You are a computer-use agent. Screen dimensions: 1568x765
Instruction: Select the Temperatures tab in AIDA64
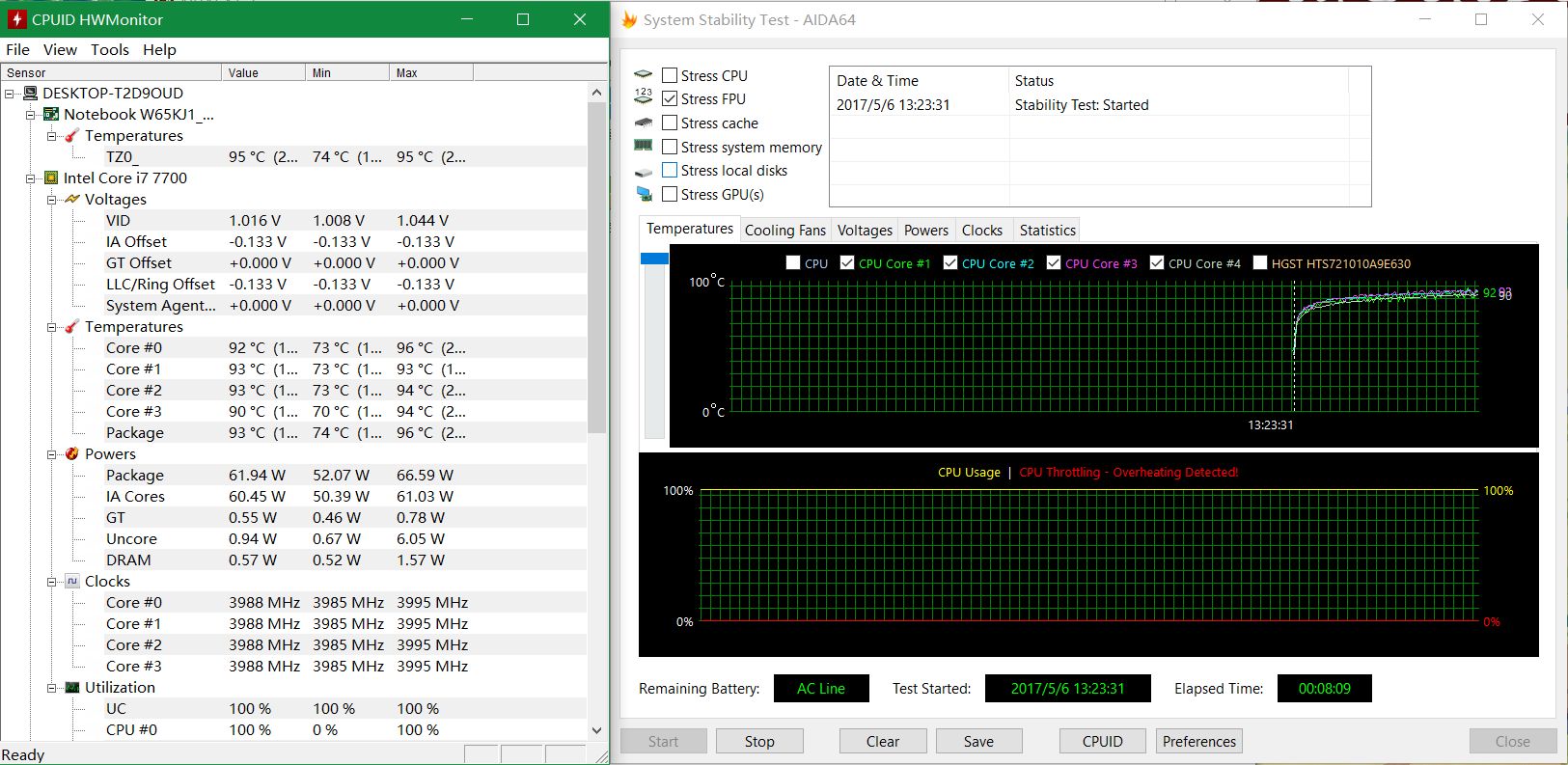tap(689, 230)
